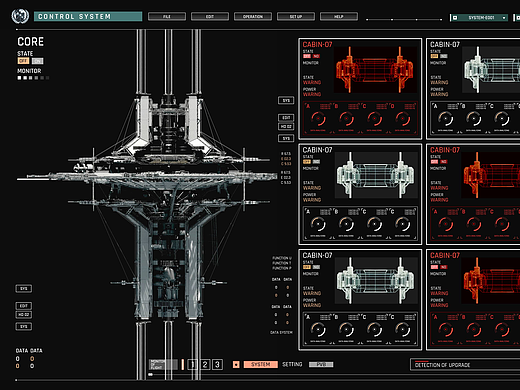Viewport: 520px width, 390px height.
Task: Click the orange stop square icon
Action: pyautogui.click(x=236, y=364)
